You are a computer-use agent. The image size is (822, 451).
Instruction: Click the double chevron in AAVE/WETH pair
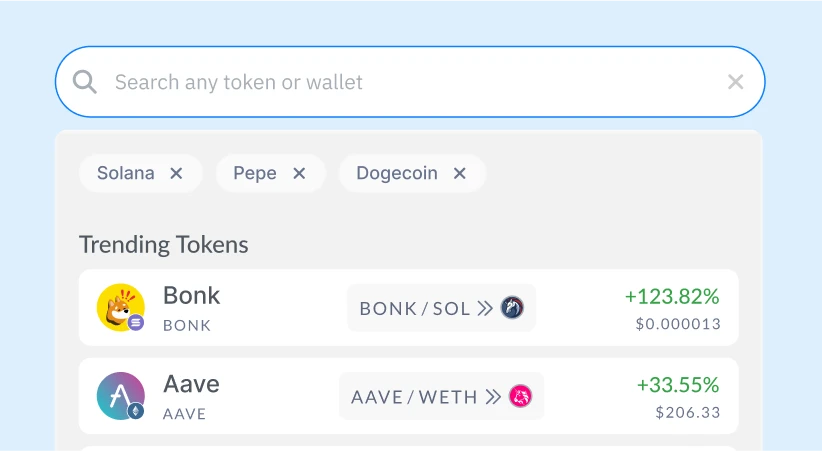pos(493,397)
